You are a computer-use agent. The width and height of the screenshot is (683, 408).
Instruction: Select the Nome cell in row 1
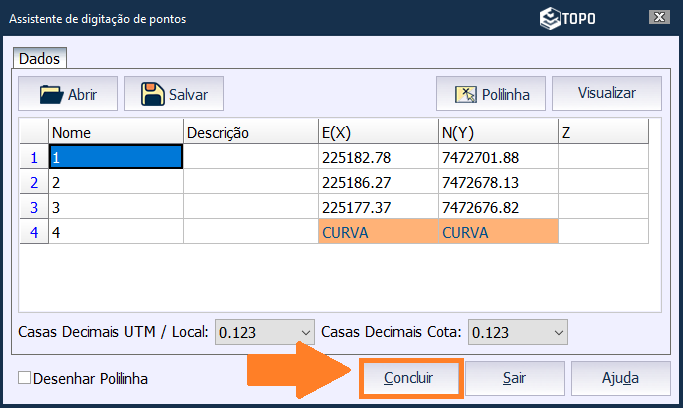click(x=115, y=157)
